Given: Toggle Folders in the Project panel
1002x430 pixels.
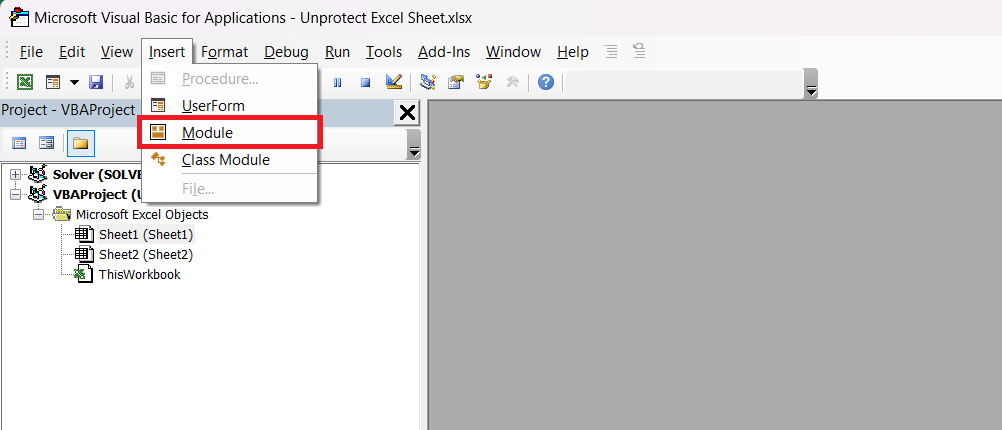Looking at the screenshot, I should click(x=81, y=143).
